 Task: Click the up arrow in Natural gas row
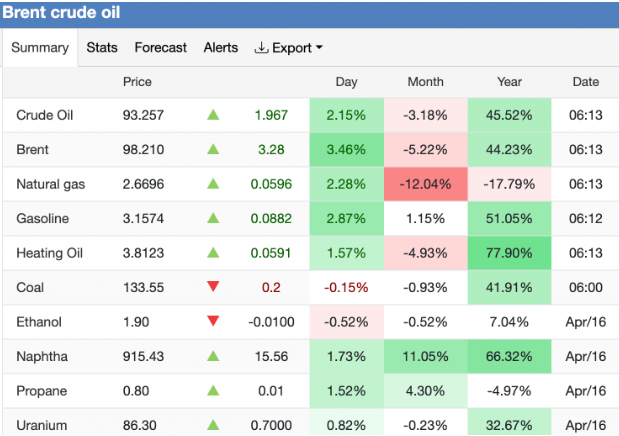point(212,184)
